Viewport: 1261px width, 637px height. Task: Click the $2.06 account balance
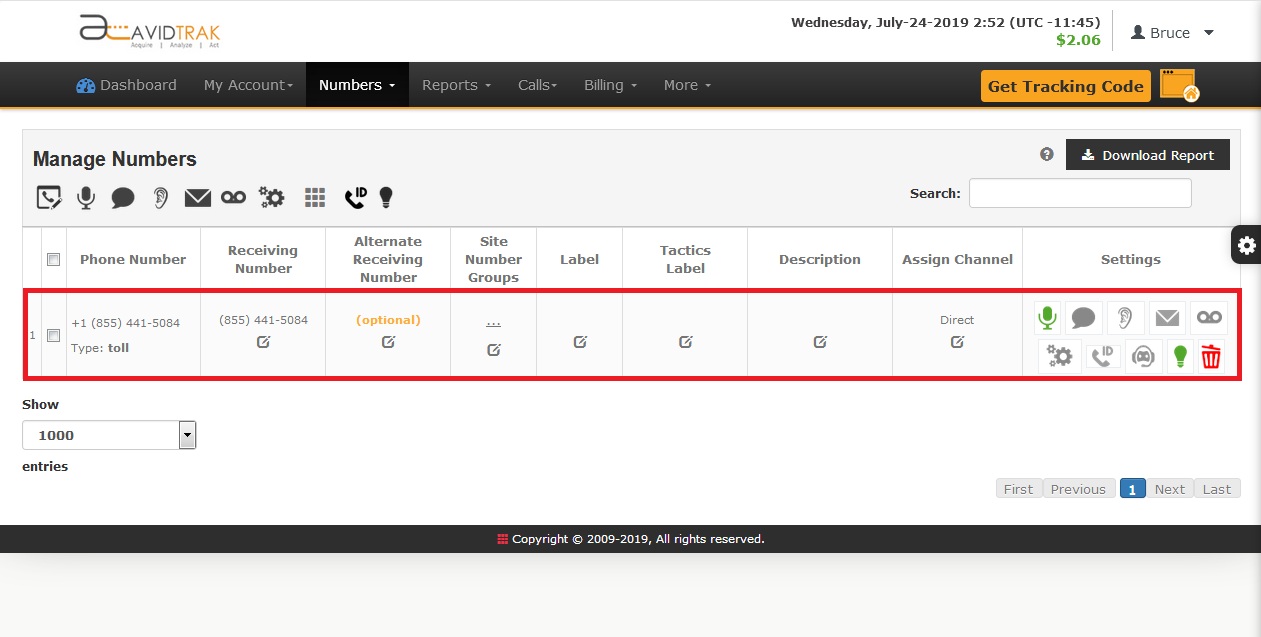point(1078,40)
